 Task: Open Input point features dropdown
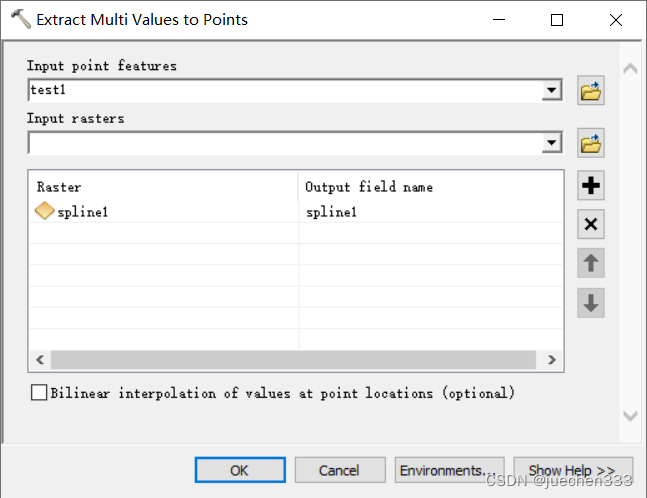pos(552,90)
